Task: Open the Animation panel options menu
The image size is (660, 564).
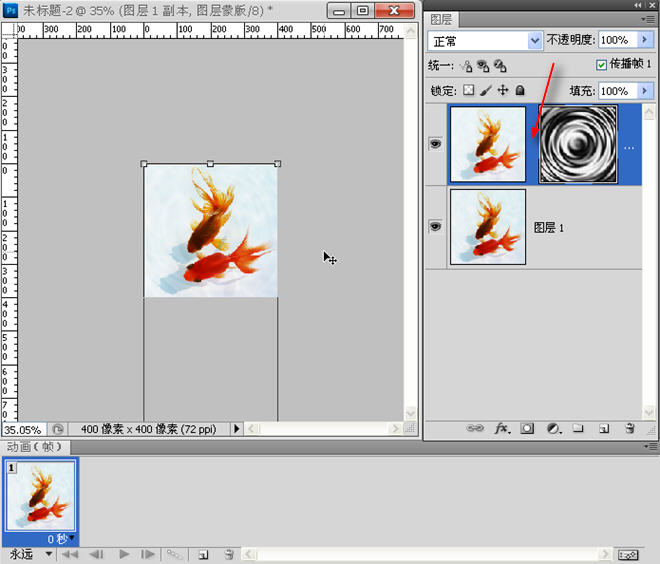Action: point(652,447)
